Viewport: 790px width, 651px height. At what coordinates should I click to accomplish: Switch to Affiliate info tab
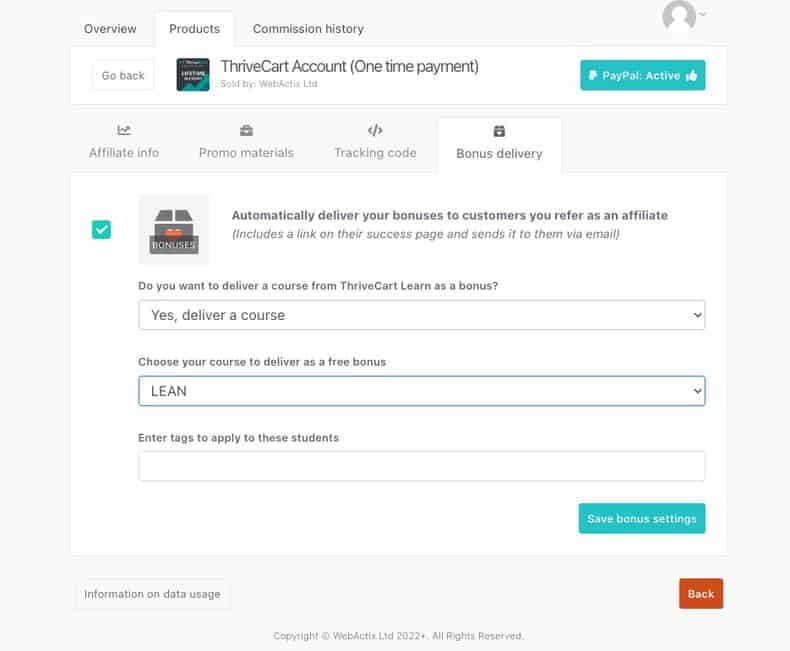tap(124, 142)
